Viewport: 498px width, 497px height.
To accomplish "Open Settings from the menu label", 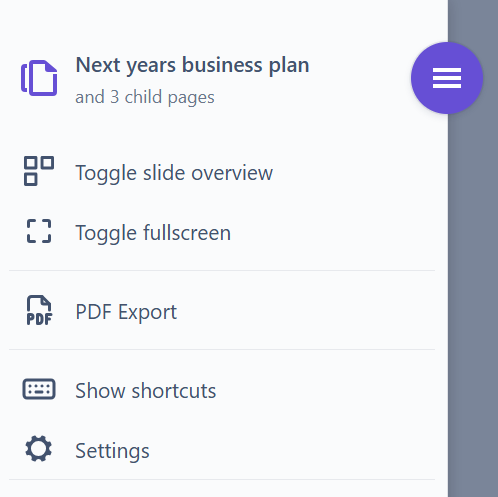I will coord(112,451).
